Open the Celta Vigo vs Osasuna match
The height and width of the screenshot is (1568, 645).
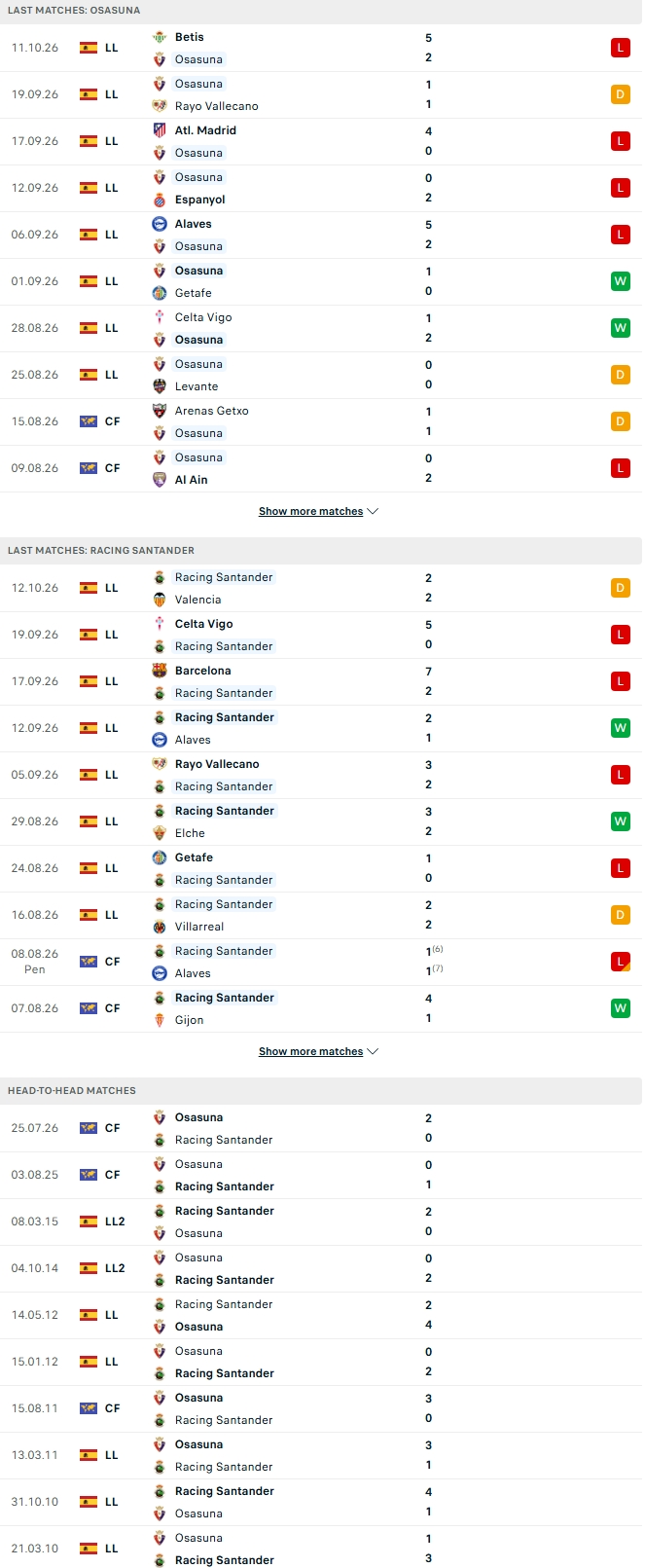tap(321, 328)
